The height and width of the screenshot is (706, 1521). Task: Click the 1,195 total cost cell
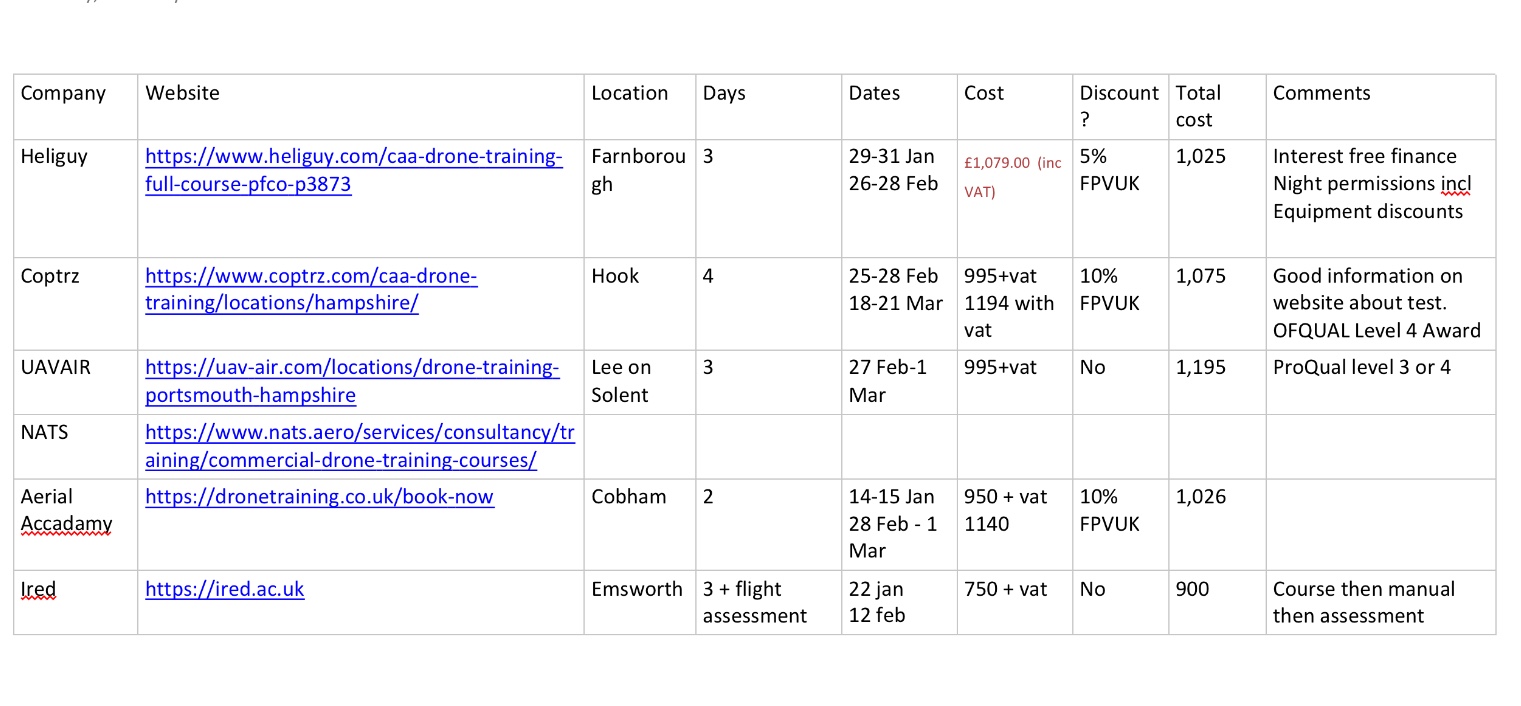pos(1217,382)
